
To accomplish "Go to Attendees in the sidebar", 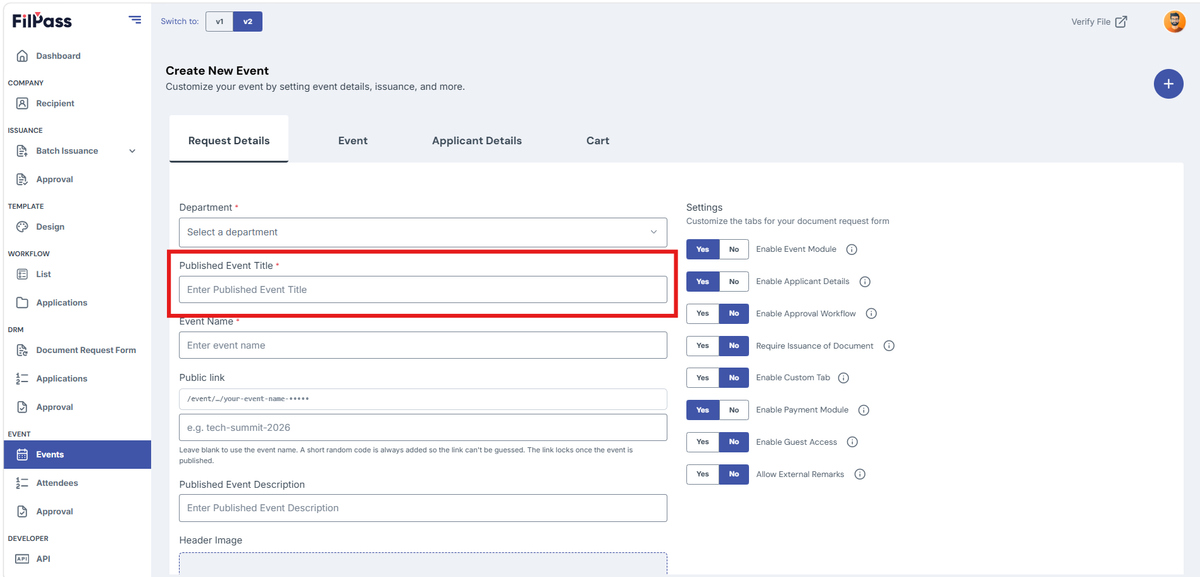I will pos(57,483).
